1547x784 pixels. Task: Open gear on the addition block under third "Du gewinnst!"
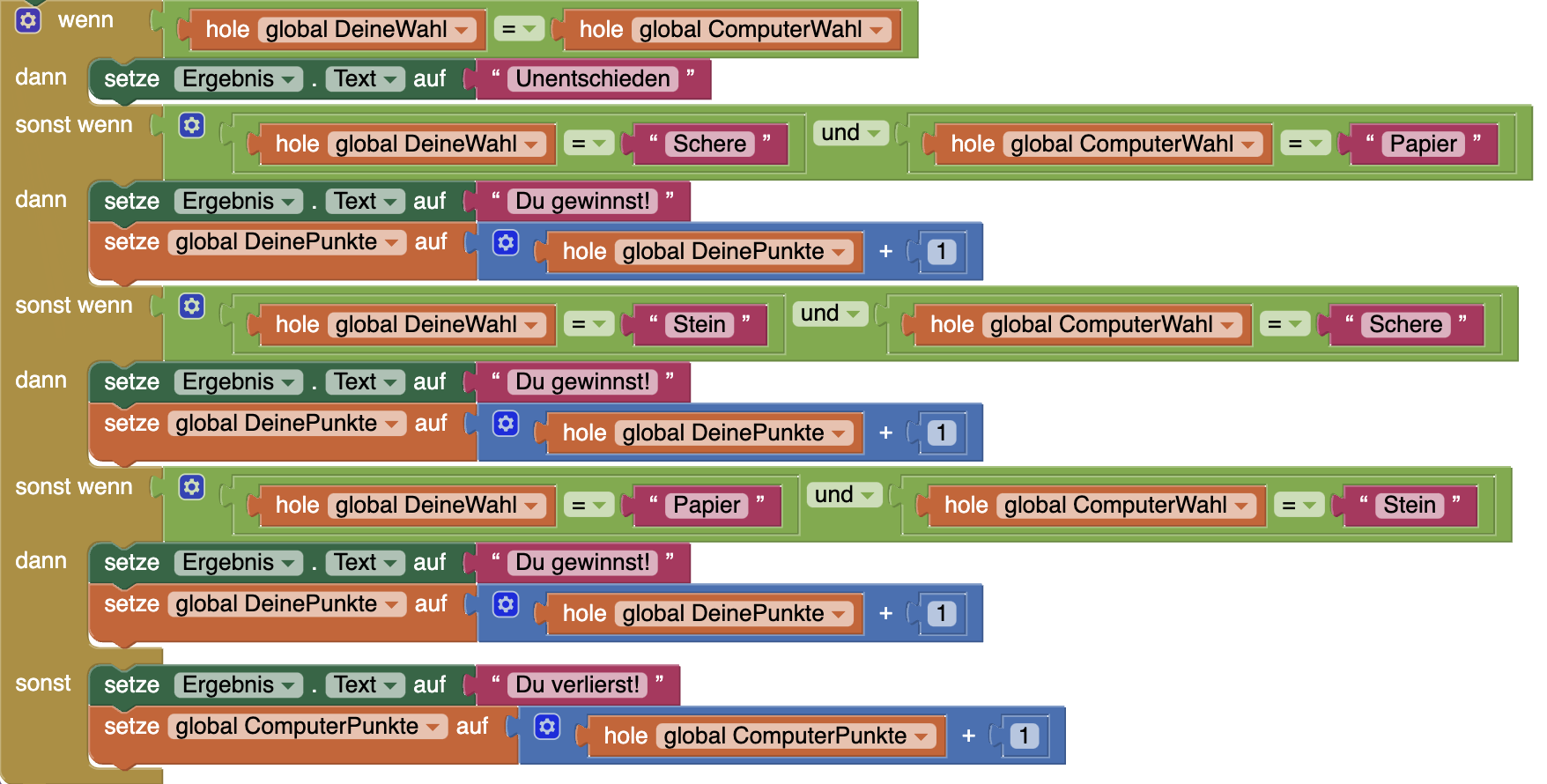pos(506,604)
